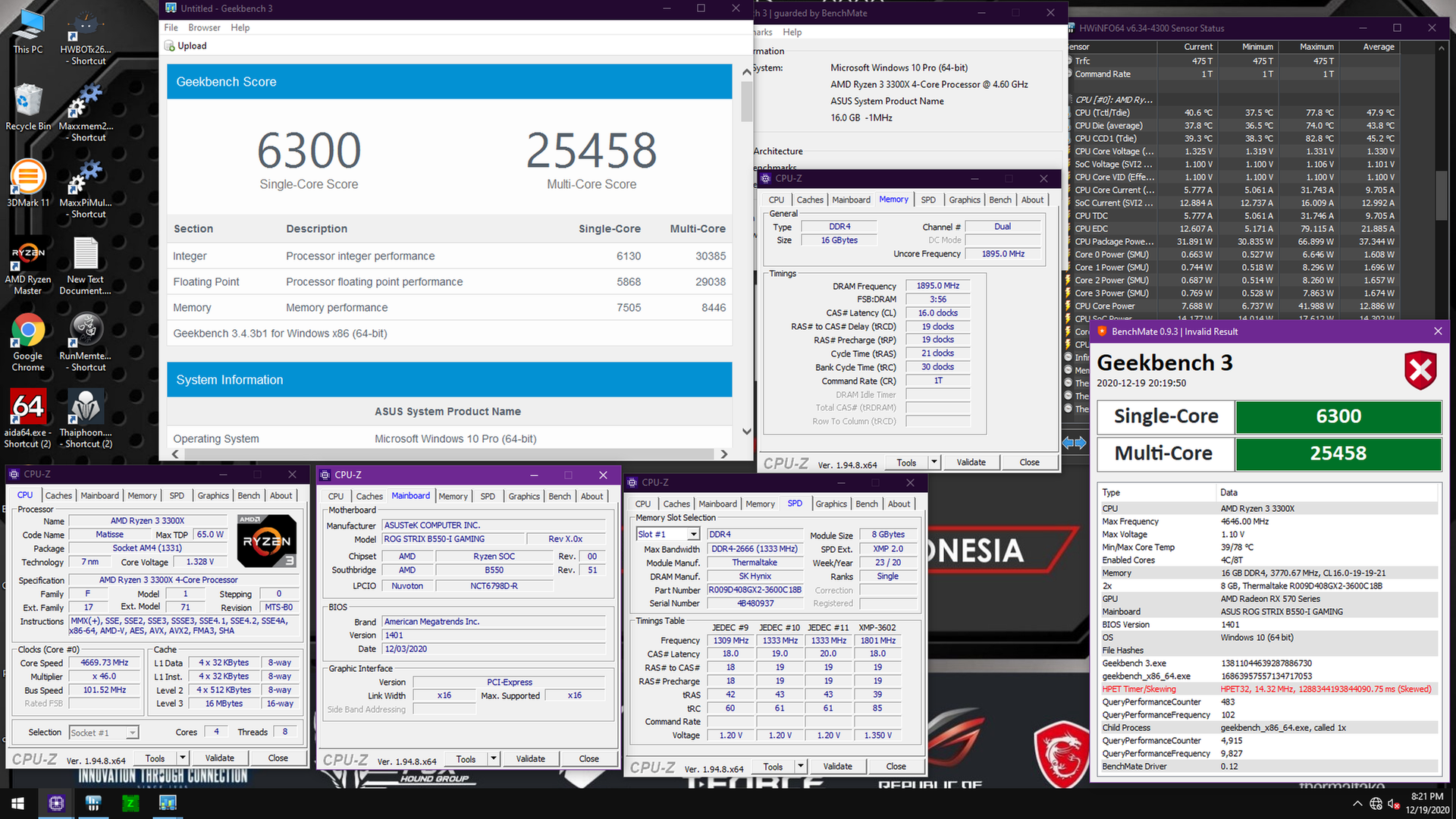1456x819 pixels.
Task: Open This PC desktop icon
Action: point(28,30)
